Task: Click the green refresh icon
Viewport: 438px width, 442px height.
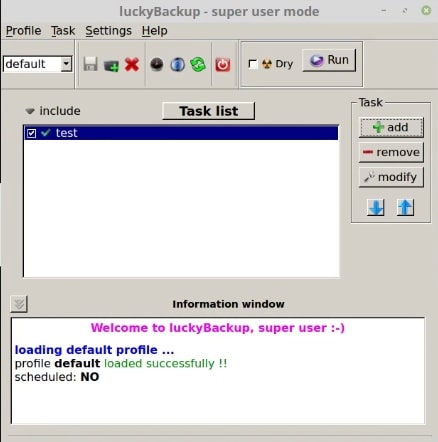Action: [x=198, y=64]
